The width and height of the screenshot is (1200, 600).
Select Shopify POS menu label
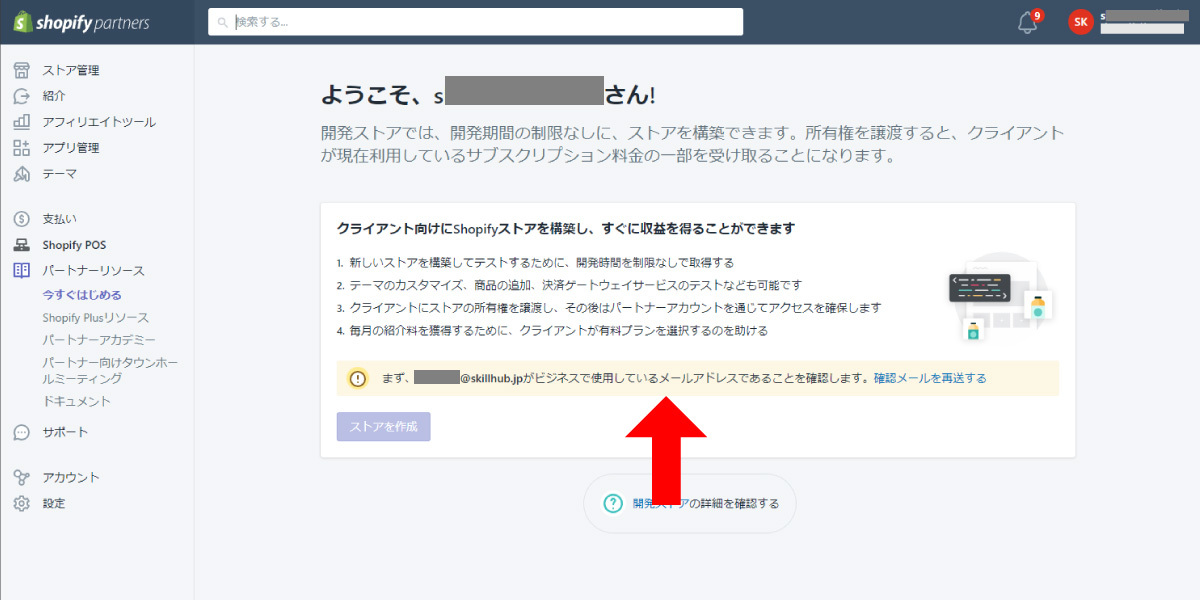74,245
